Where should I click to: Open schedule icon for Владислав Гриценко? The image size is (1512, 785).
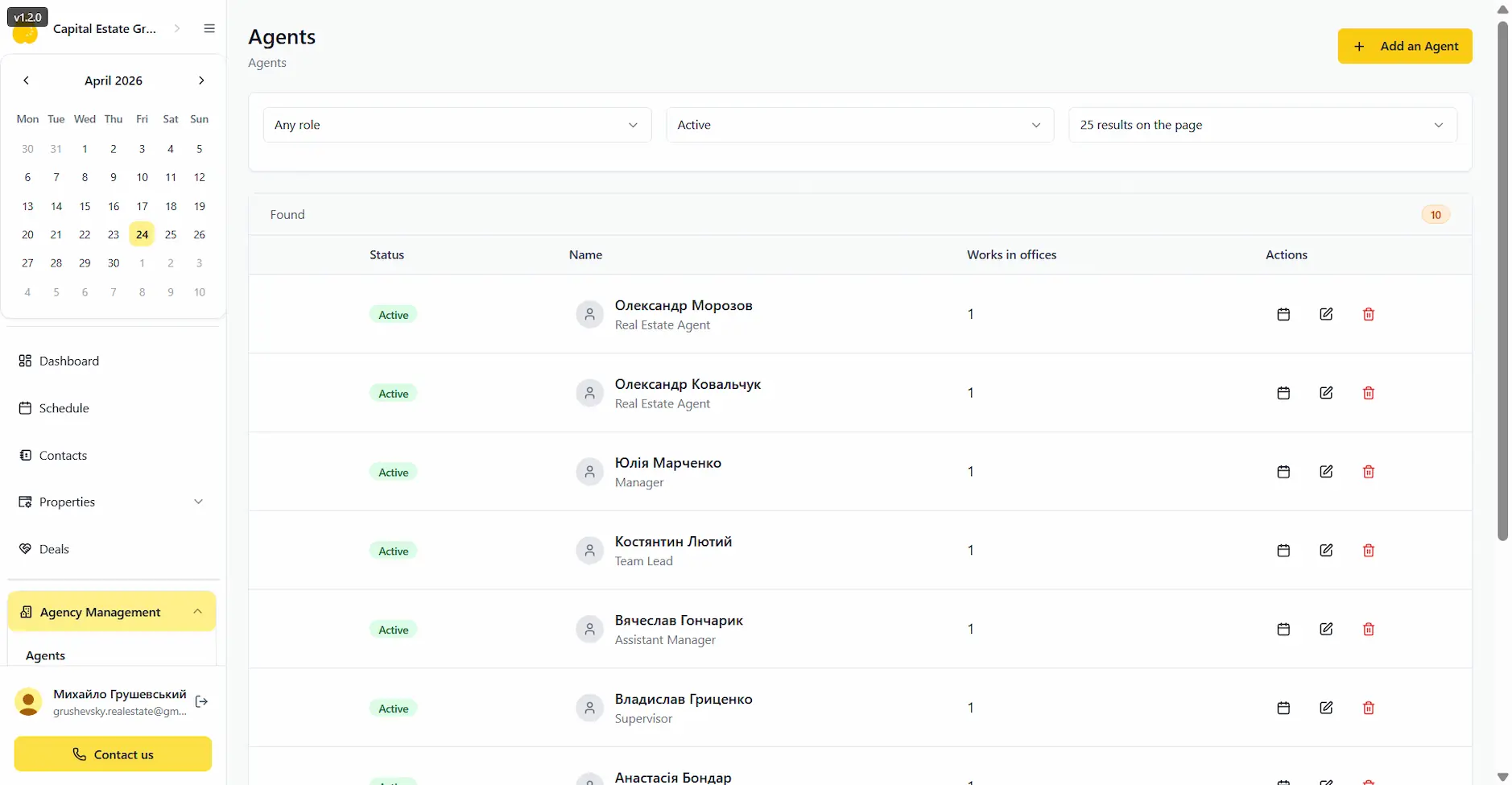pyautogui.click(x=1283, y=709)
